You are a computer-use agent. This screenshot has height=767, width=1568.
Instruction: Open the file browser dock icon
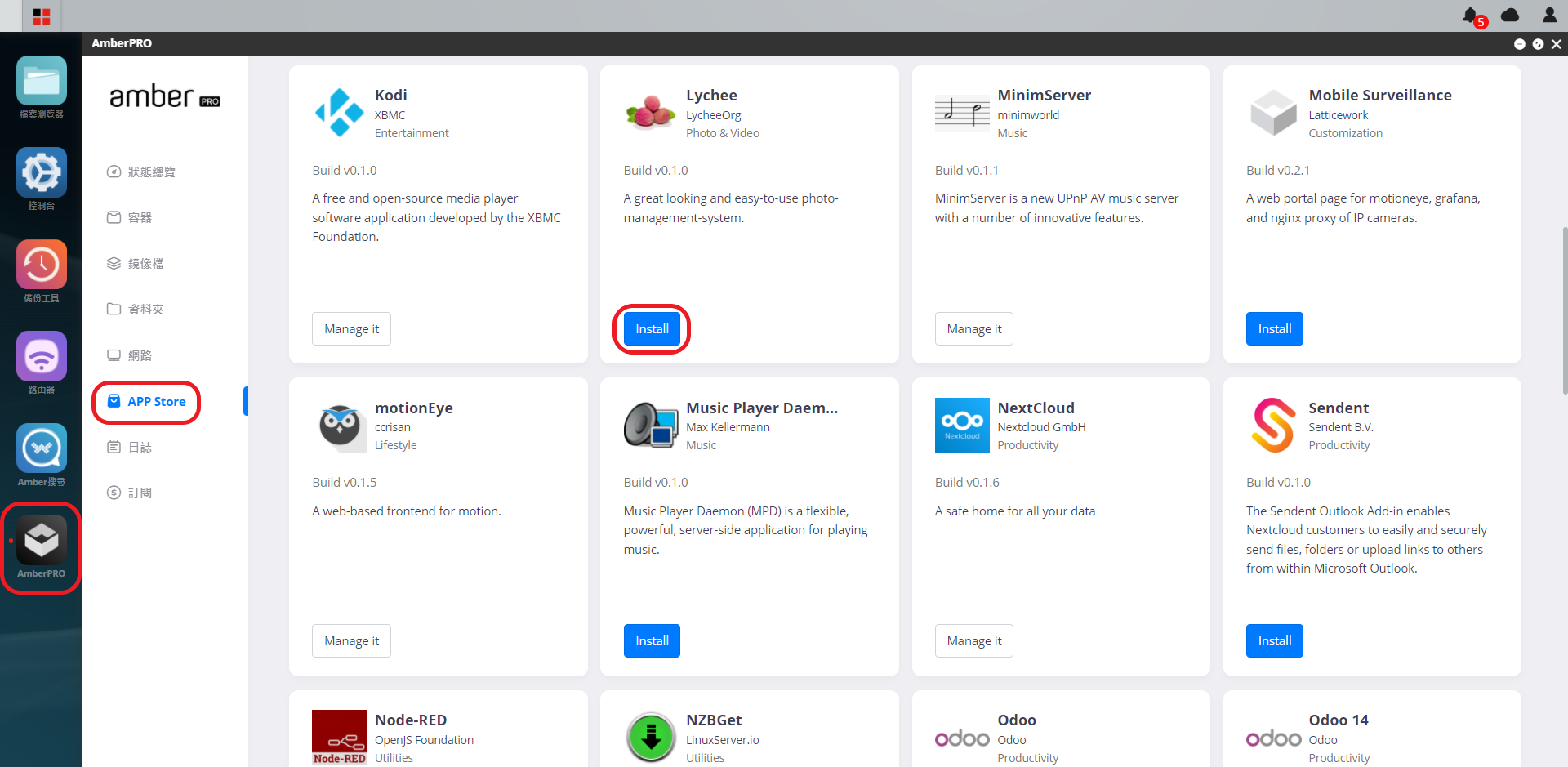(x=41, y=81)
